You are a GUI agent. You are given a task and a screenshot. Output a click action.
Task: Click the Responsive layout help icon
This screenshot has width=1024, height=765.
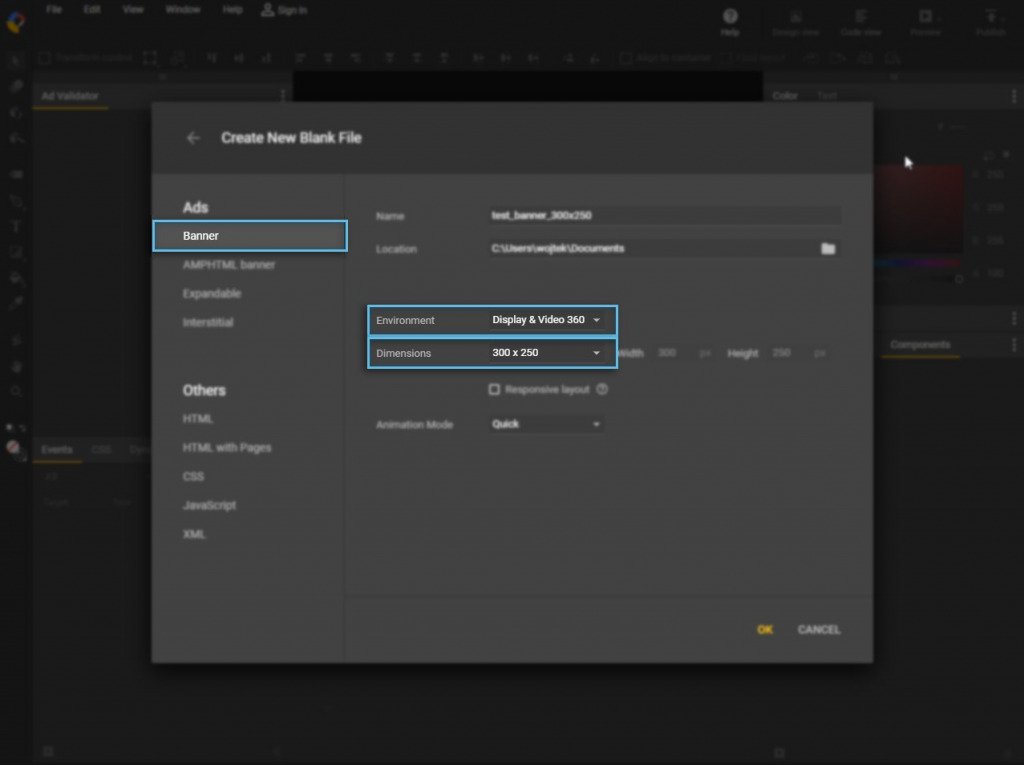coord(601,391)
